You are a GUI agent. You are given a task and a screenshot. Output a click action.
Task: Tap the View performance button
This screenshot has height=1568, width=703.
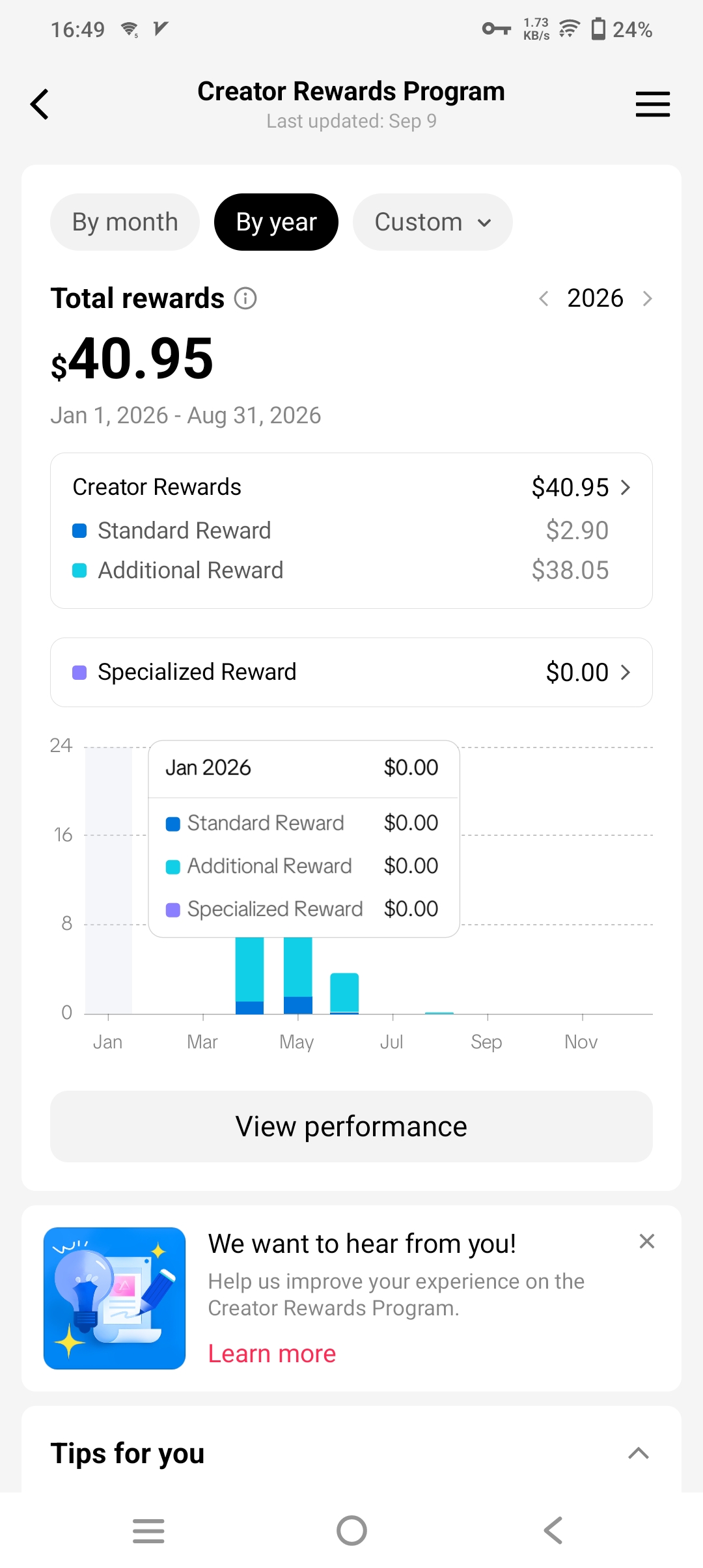(x=351, y=1127)
